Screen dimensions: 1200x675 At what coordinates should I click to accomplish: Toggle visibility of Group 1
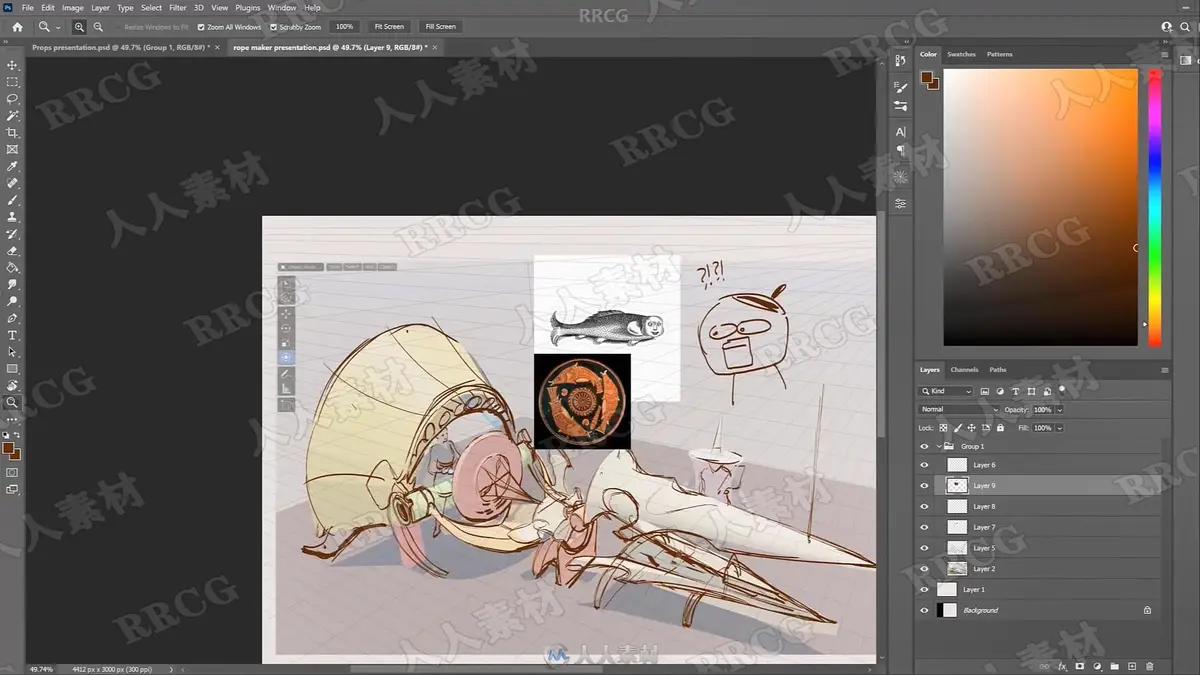click(924, 446)
